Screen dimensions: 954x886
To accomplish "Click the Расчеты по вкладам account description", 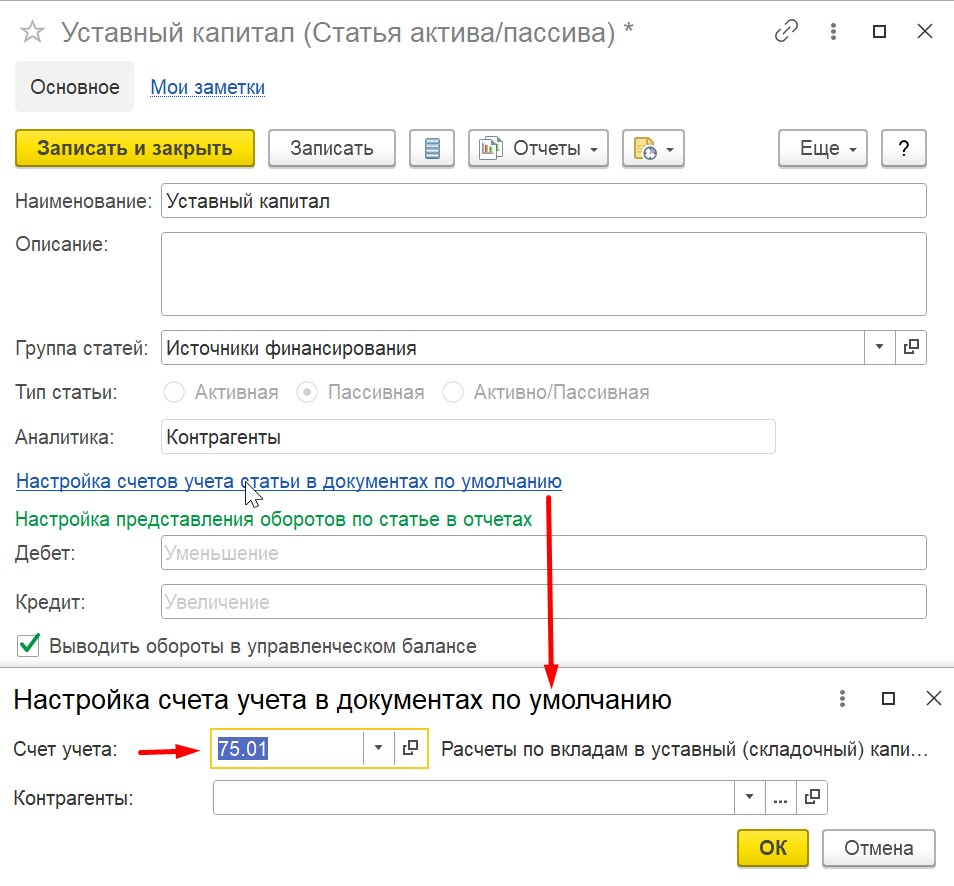I will tap(684, 749).
